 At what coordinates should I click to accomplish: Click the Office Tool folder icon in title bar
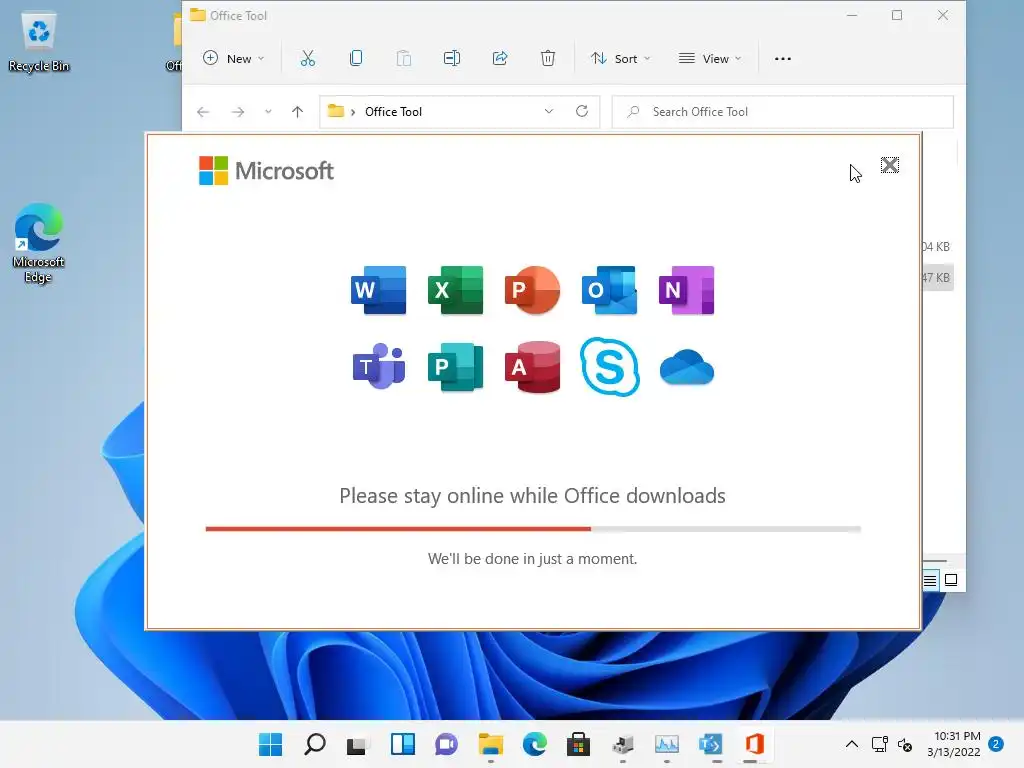click(x=197, y=15)
